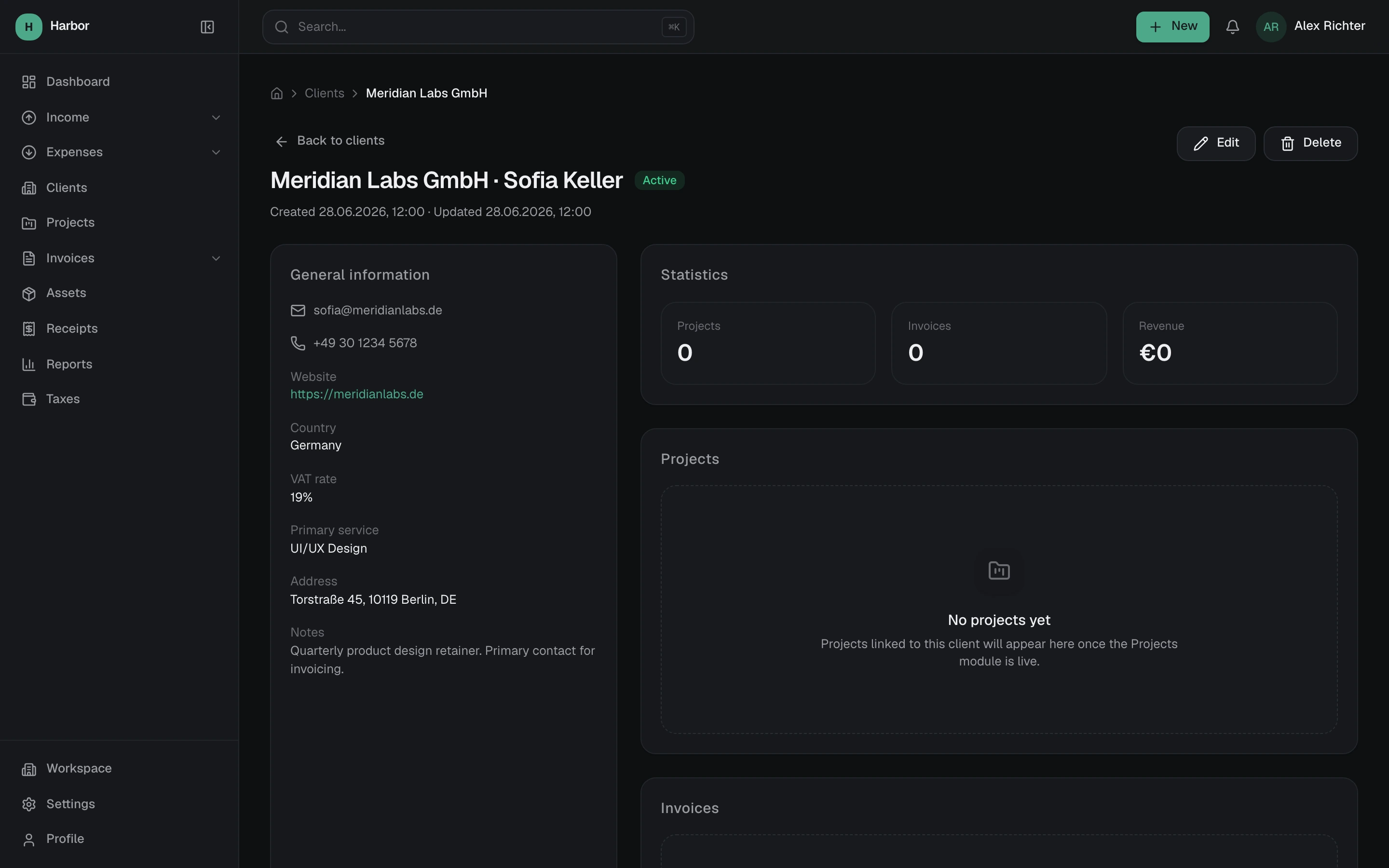
Task: Click the AR user avatar
Action: 1271,27
